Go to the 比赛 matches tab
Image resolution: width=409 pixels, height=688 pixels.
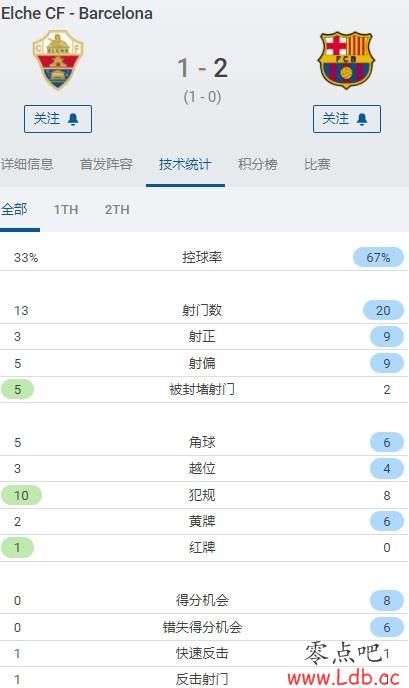(317, 165)
